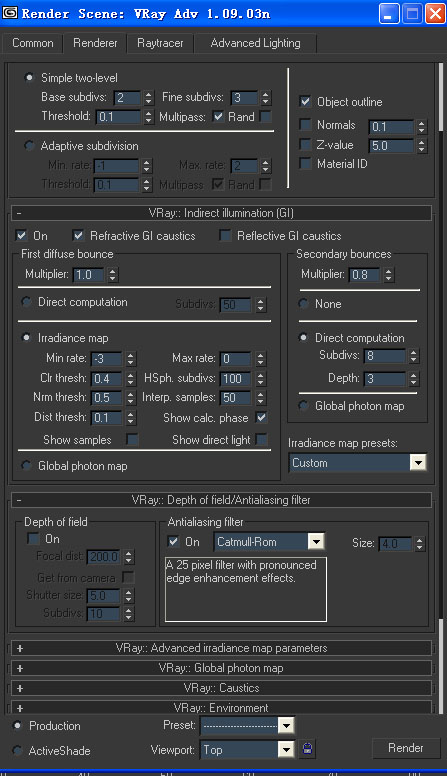Switch to the Common tab

pos(33,43)
